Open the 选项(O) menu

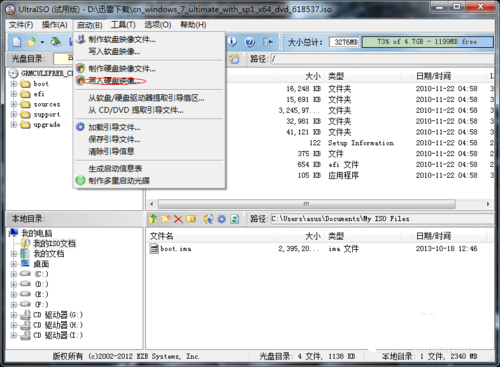[158, 25]
